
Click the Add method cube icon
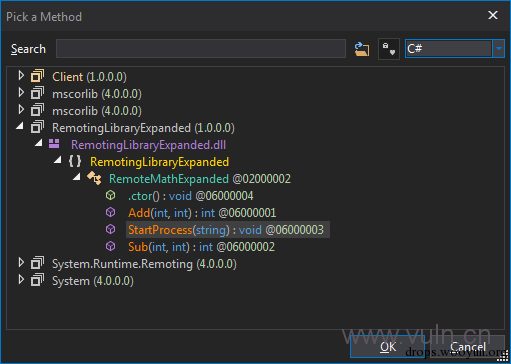(x=111, y=212)
